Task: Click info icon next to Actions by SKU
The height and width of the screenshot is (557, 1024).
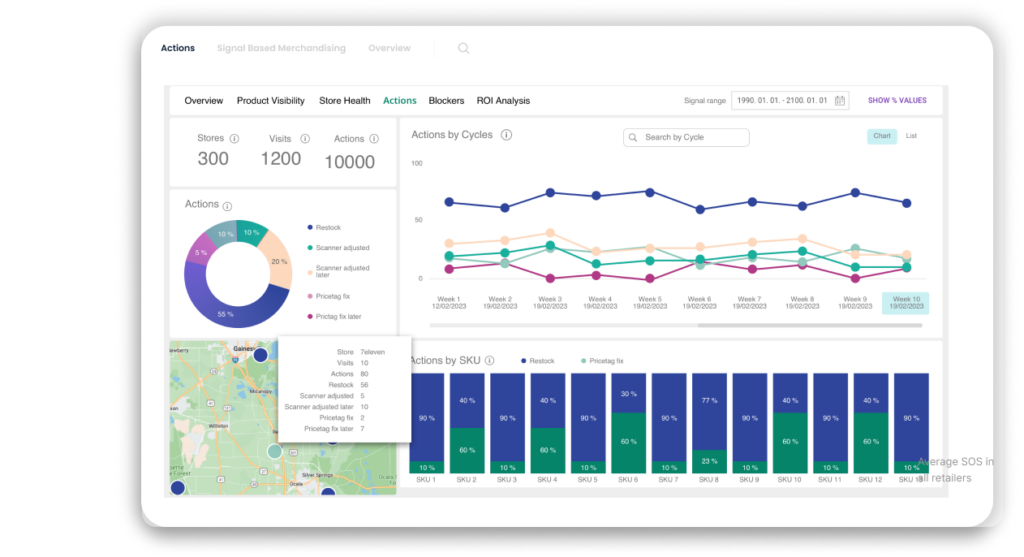Action: coord(490,360)
